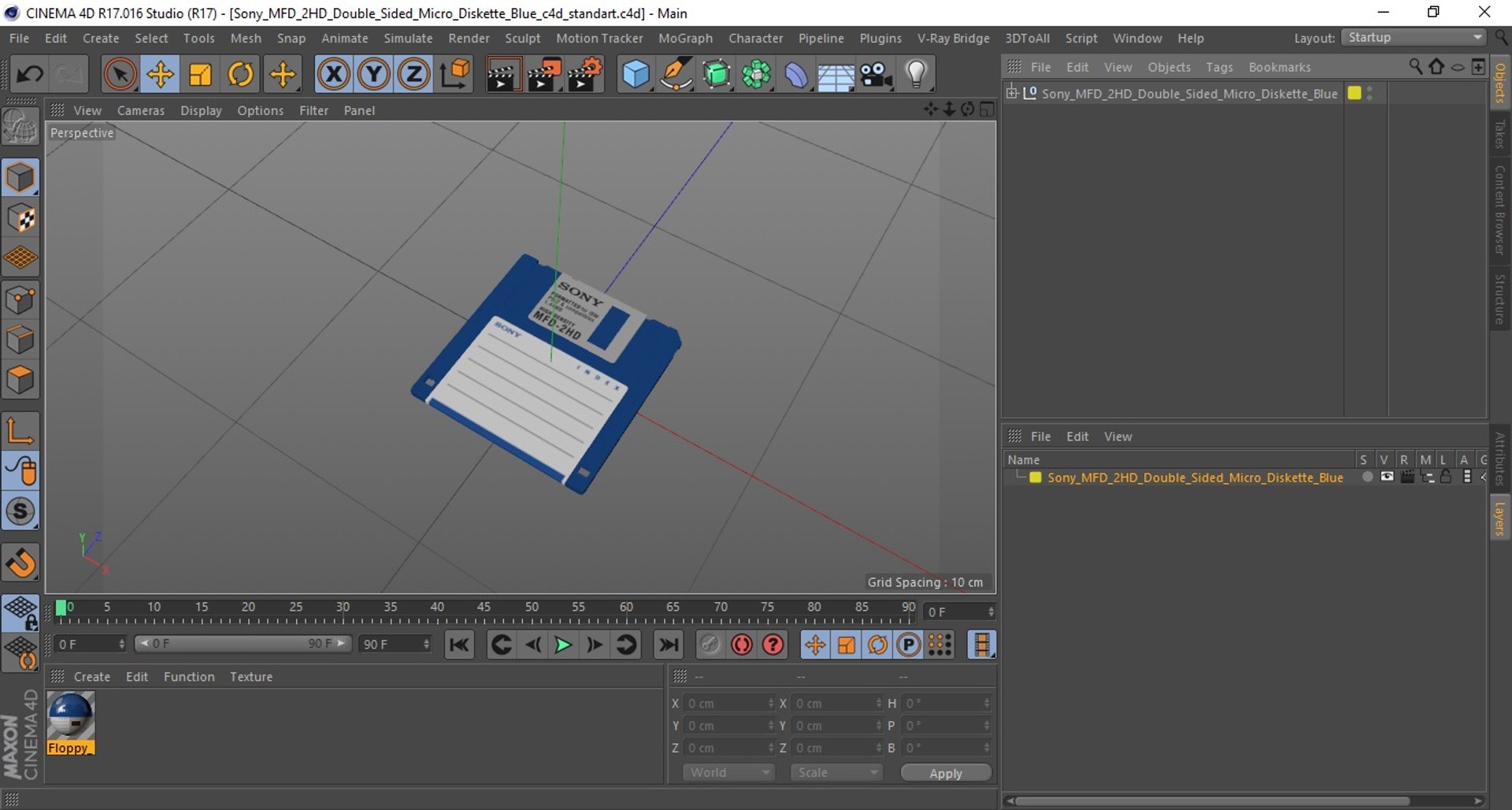Image resolution: width=1512 pixels, height=810 pixels.
Task: Toggle Z axis lock
Action: pyautogui.click(x=413, y=75)
